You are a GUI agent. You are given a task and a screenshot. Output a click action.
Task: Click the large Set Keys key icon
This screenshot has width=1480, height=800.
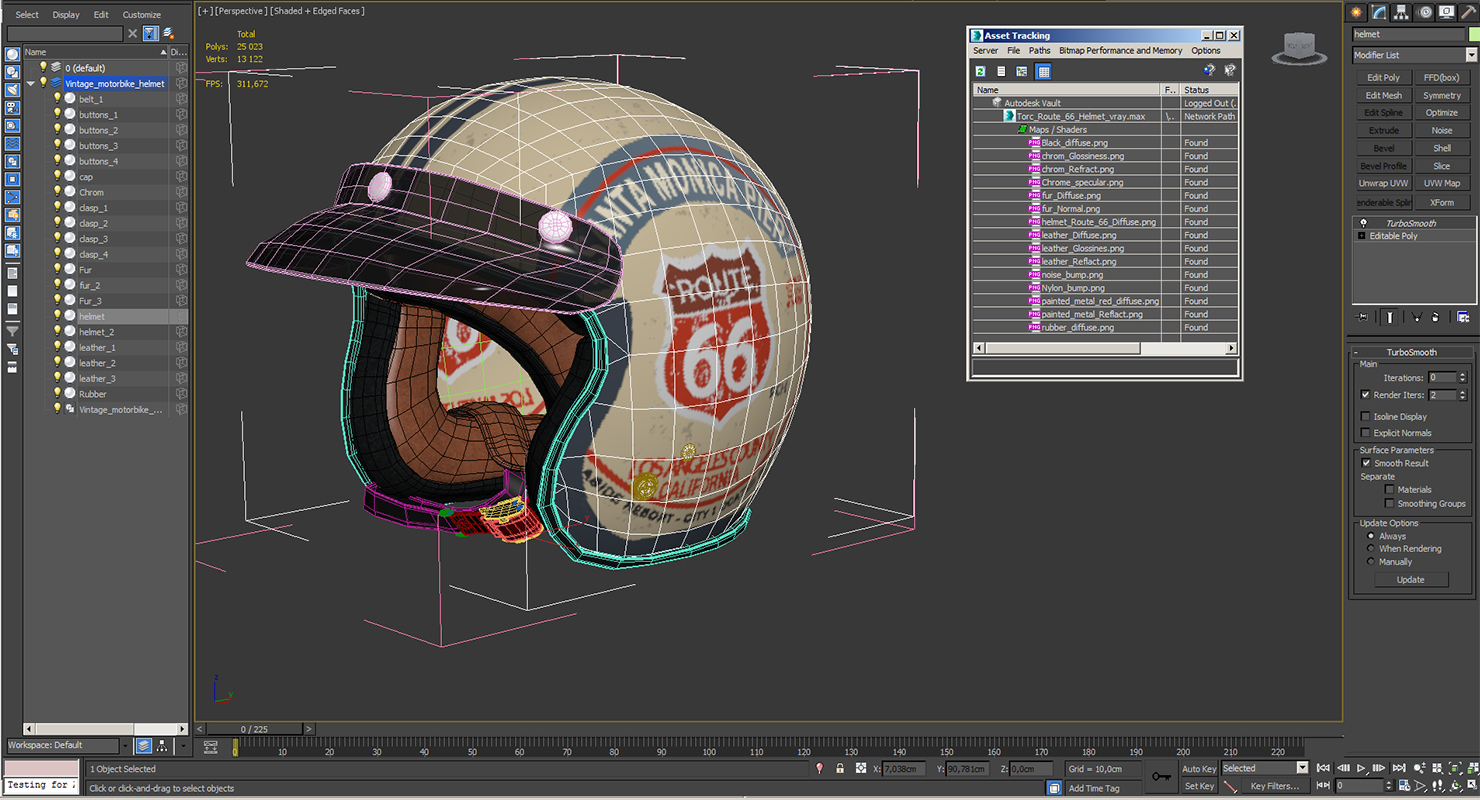coord(1160,776)
